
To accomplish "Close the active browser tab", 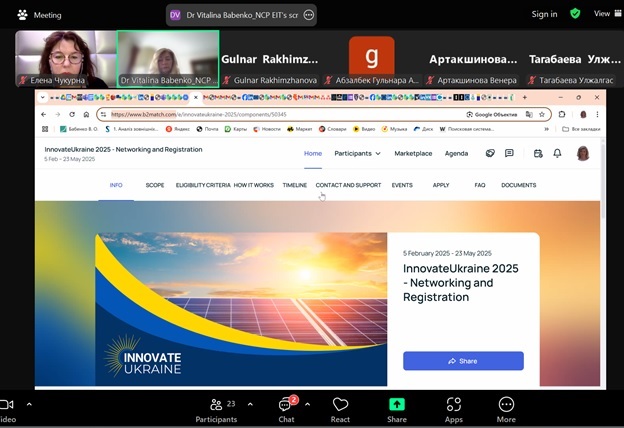I will 196,97.
